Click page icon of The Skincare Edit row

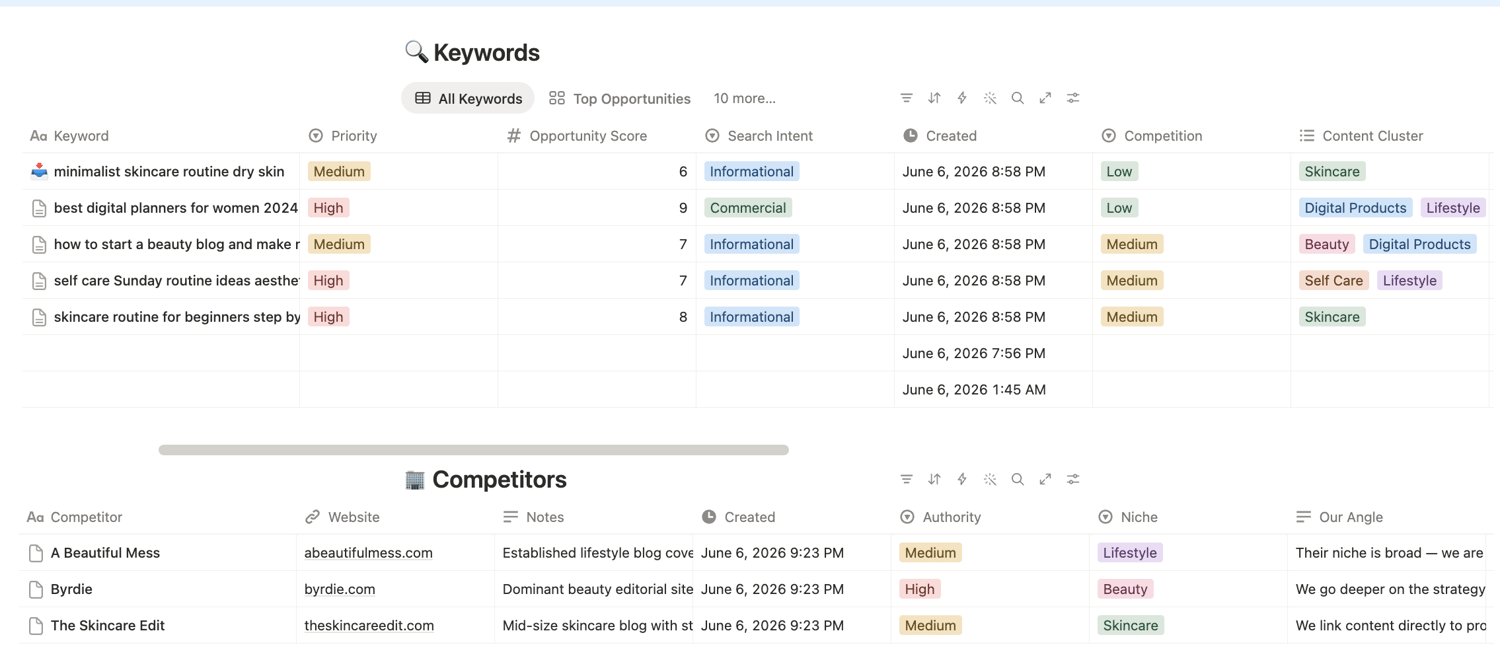pos(36,626)
